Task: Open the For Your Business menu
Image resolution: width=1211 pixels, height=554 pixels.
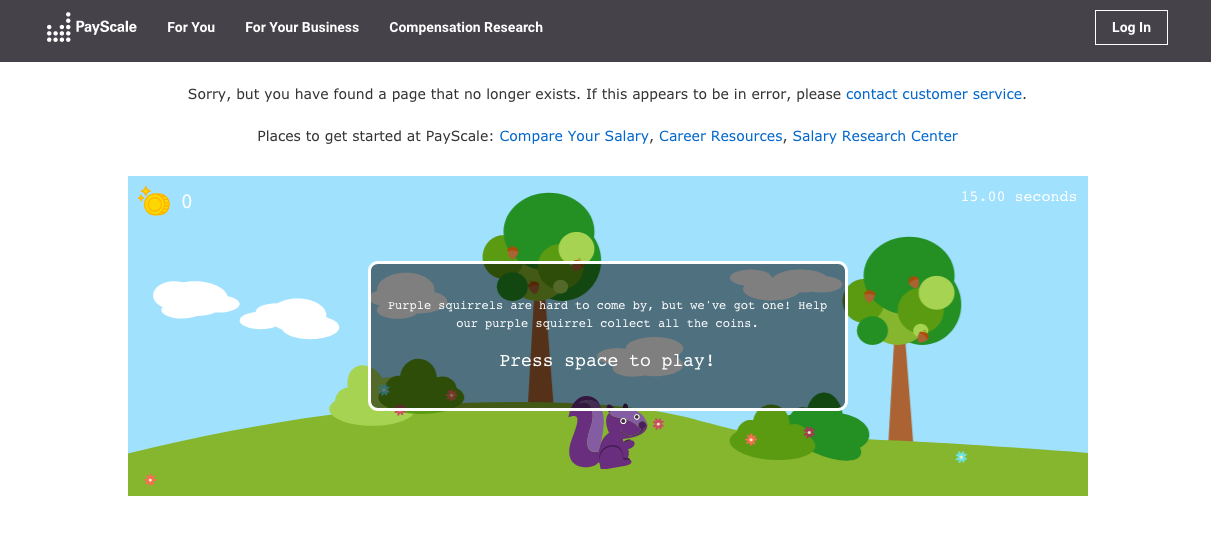Action: click(302, 28)
